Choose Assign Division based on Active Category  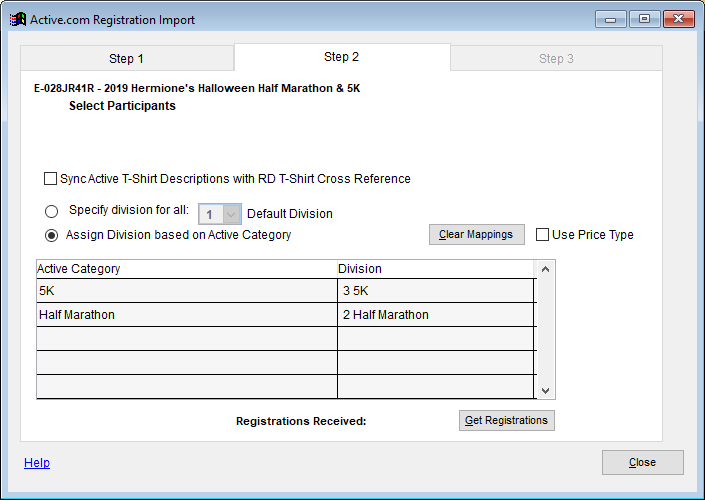click(x=51, y=235)
